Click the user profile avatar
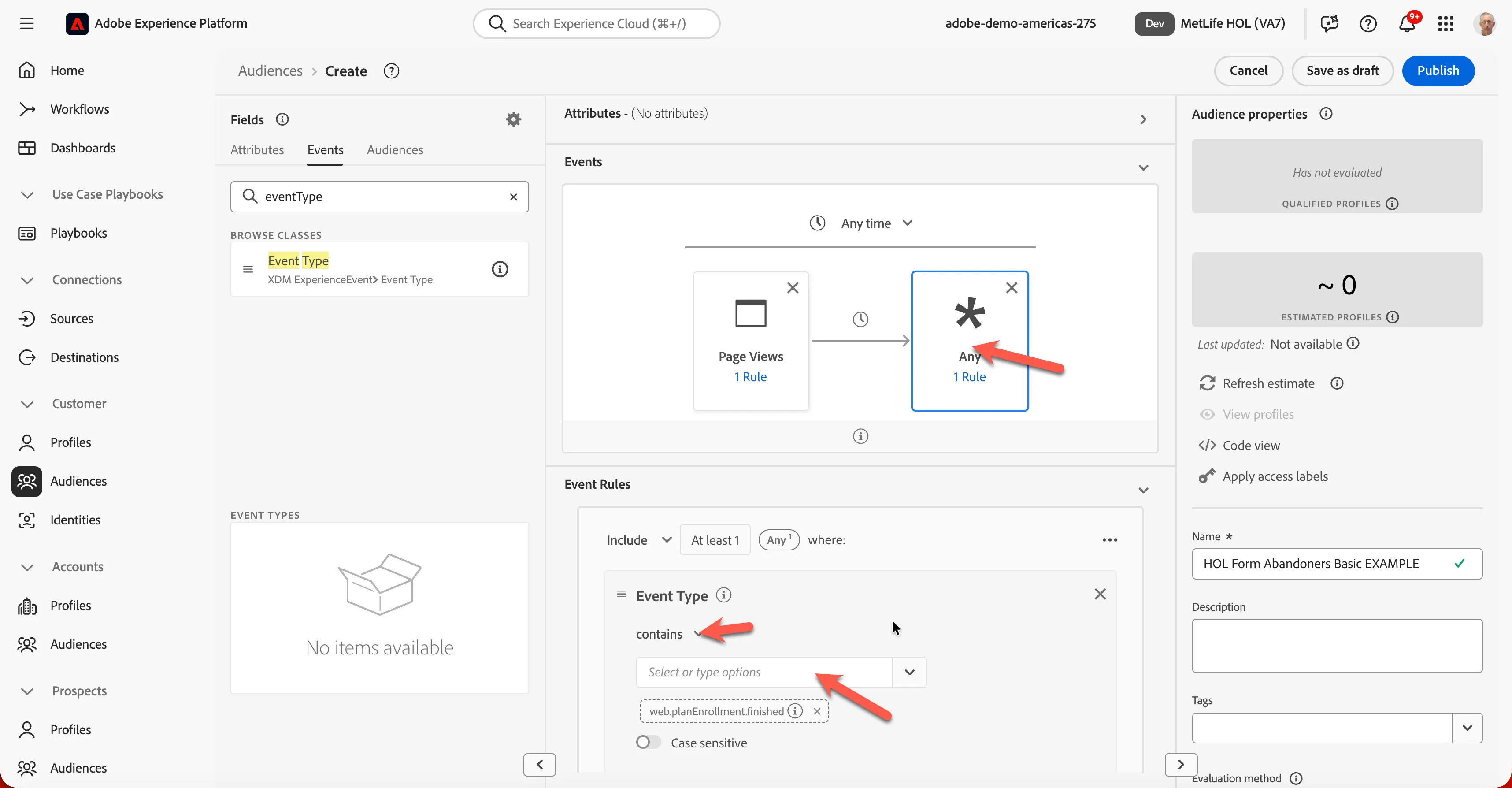Viewport: 1512px width, 788px height. pyautogui.click(x=1486, y=23)
